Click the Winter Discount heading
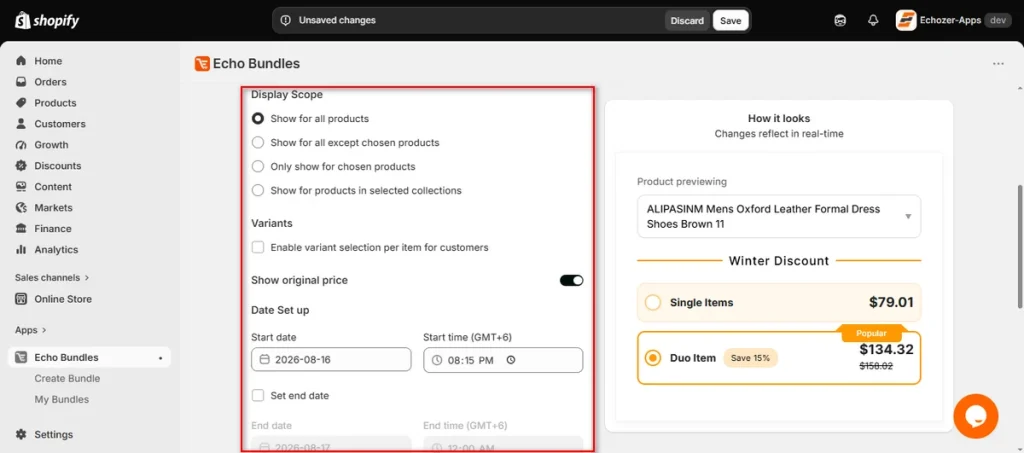 [779, 260]
